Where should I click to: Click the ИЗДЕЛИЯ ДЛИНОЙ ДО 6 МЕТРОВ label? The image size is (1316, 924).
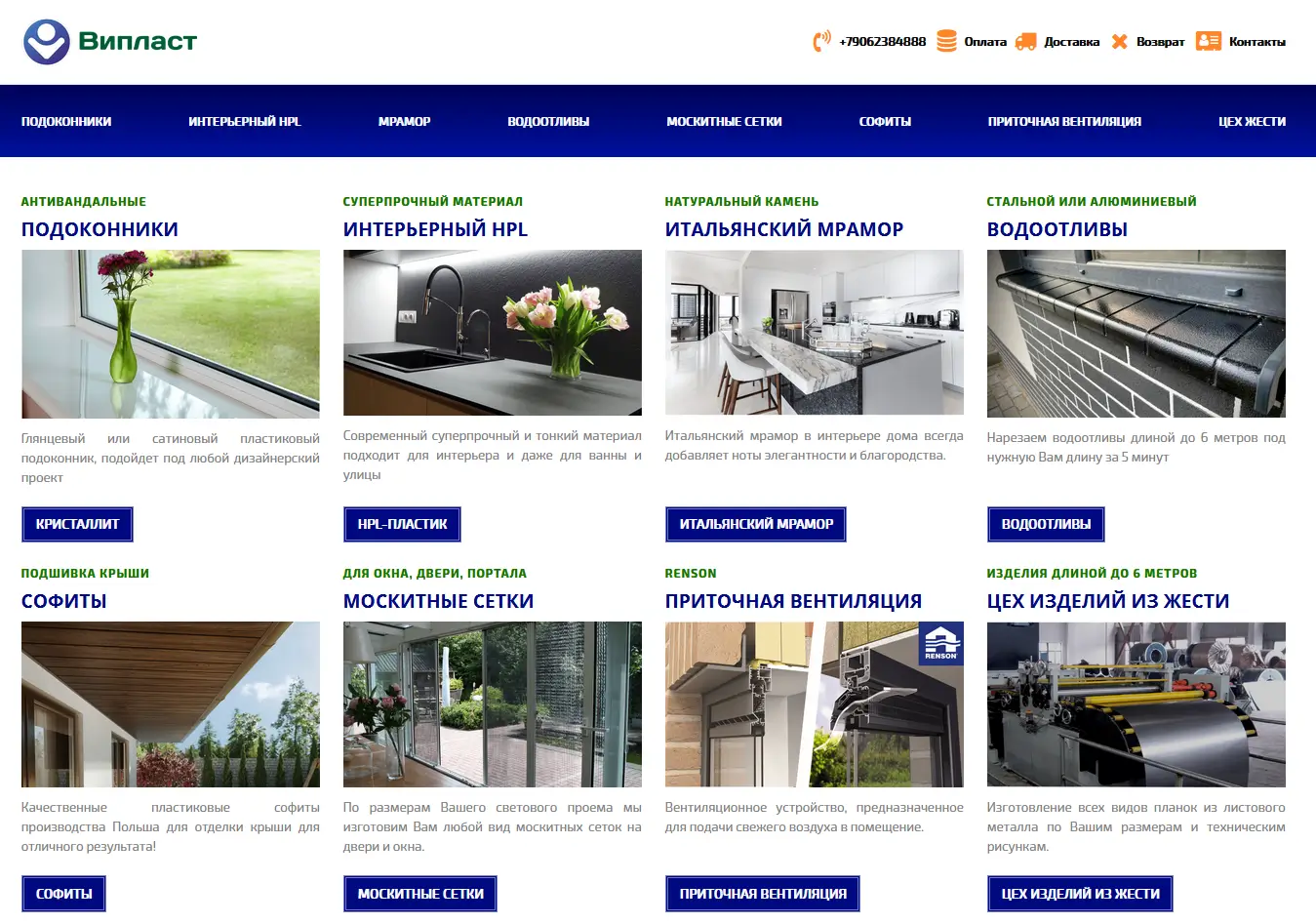1092,574
